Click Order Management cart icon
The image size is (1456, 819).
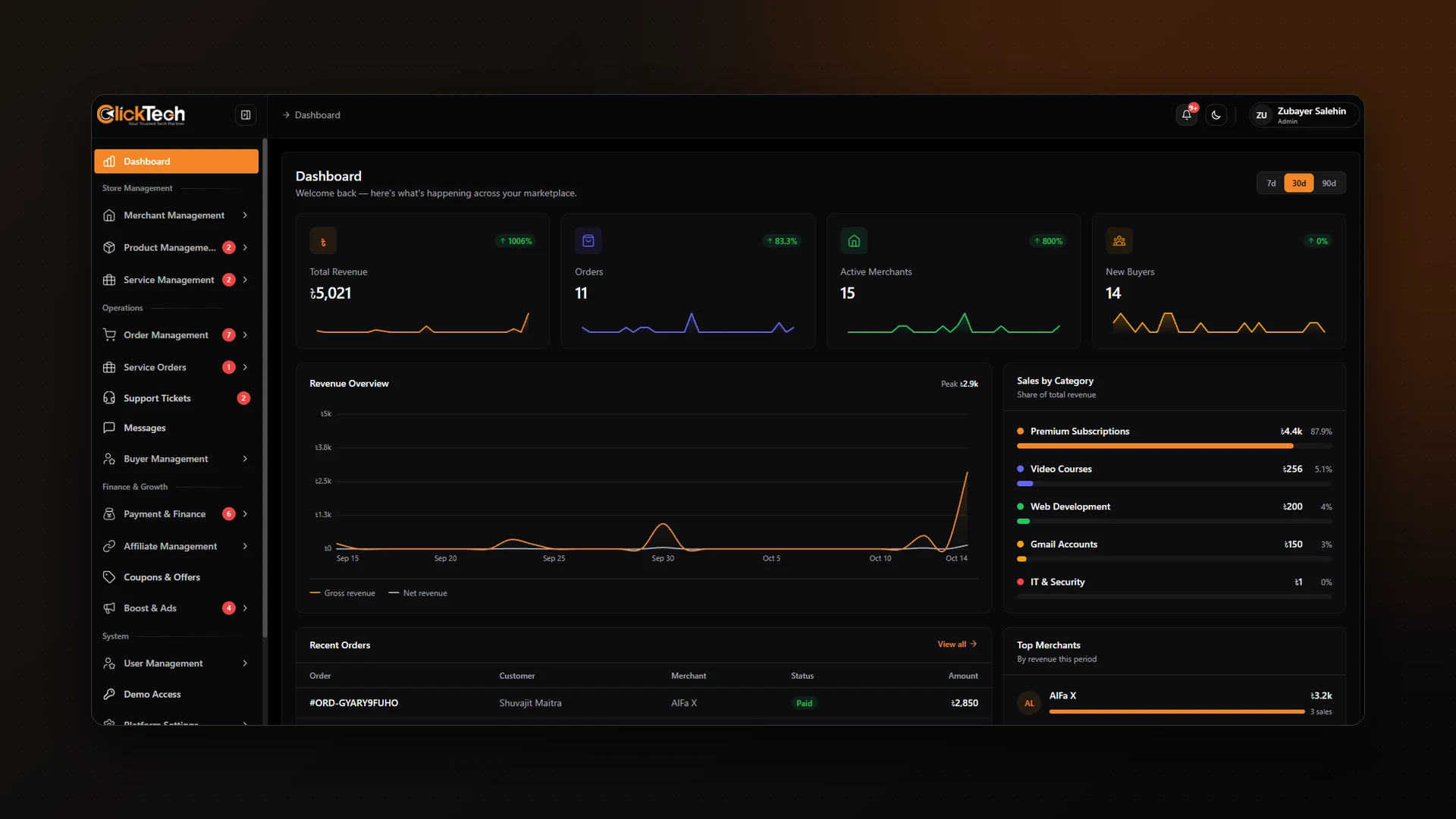click(x=109, y=335)
